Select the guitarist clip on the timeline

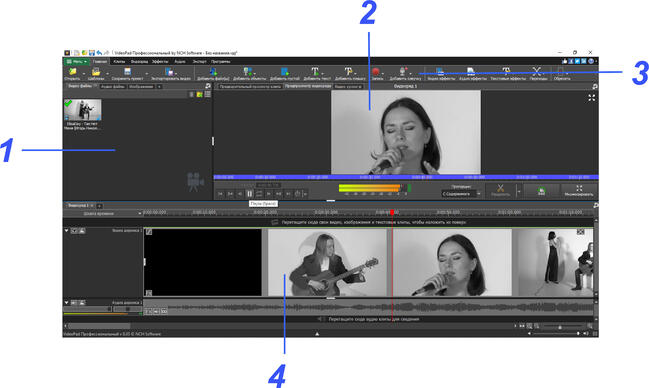tap(327, 263)
